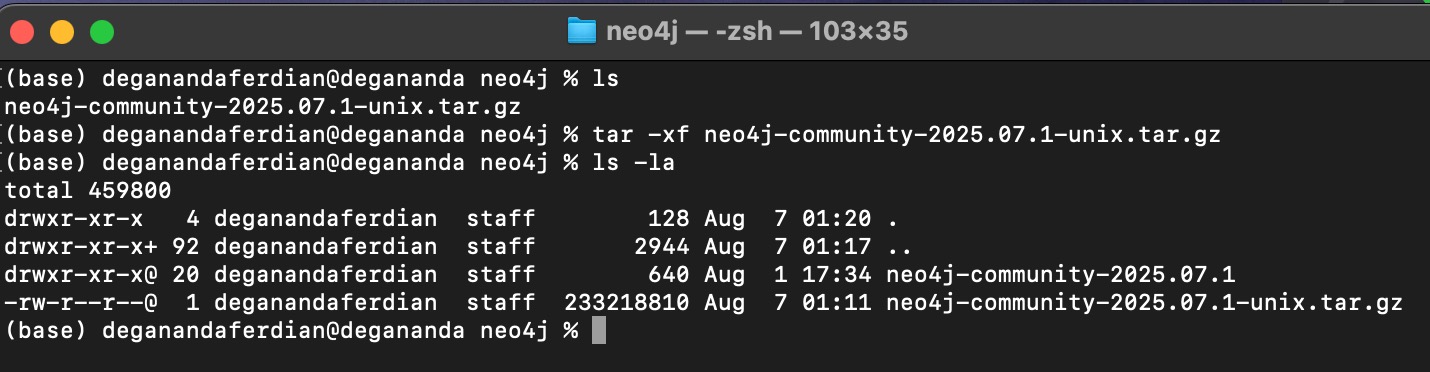Click the tar.gz filename under the first ls

click(263, 106)
